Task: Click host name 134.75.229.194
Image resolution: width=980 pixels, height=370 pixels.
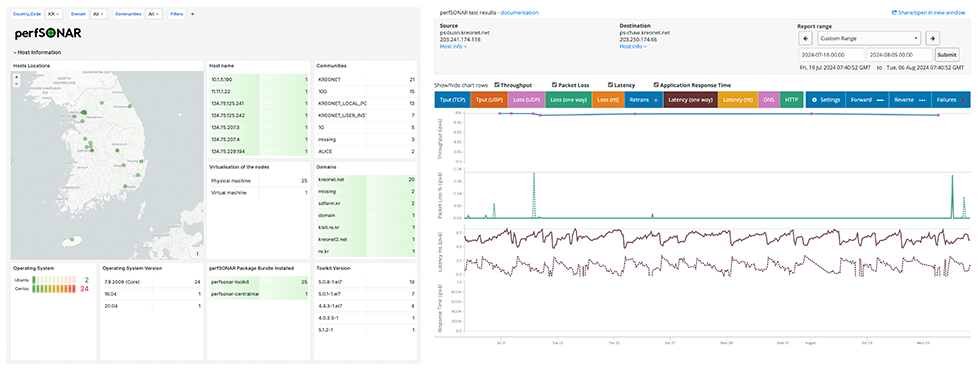Action: pos(259,151)
